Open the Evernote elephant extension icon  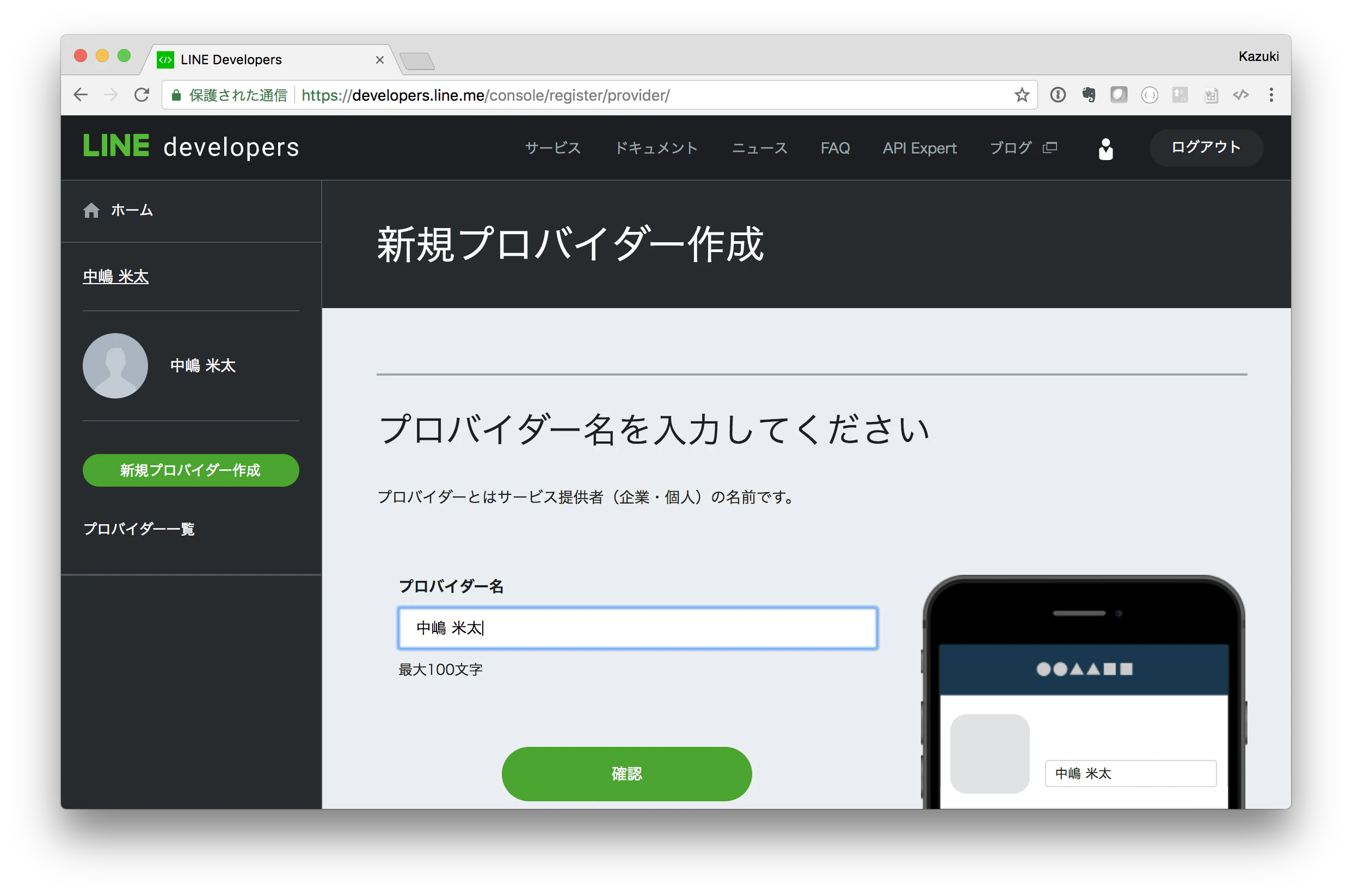tap(1088, 95)
